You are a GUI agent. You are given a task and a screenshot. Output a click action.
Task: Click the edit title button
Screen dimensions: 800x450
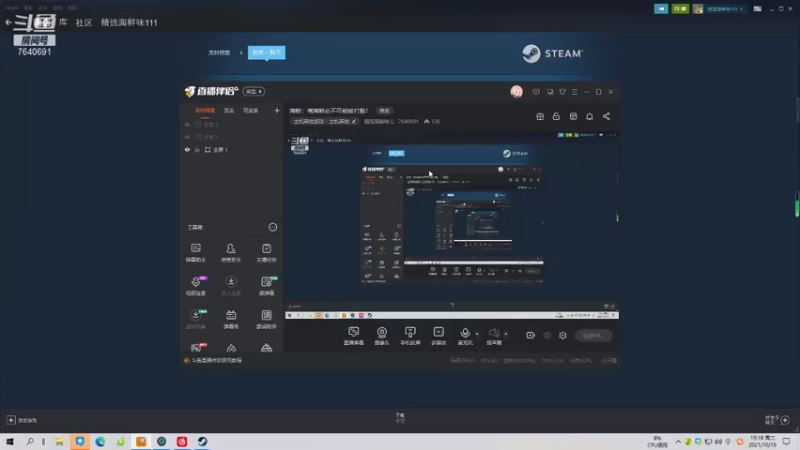pyautogui.click(x=384, y=111)
